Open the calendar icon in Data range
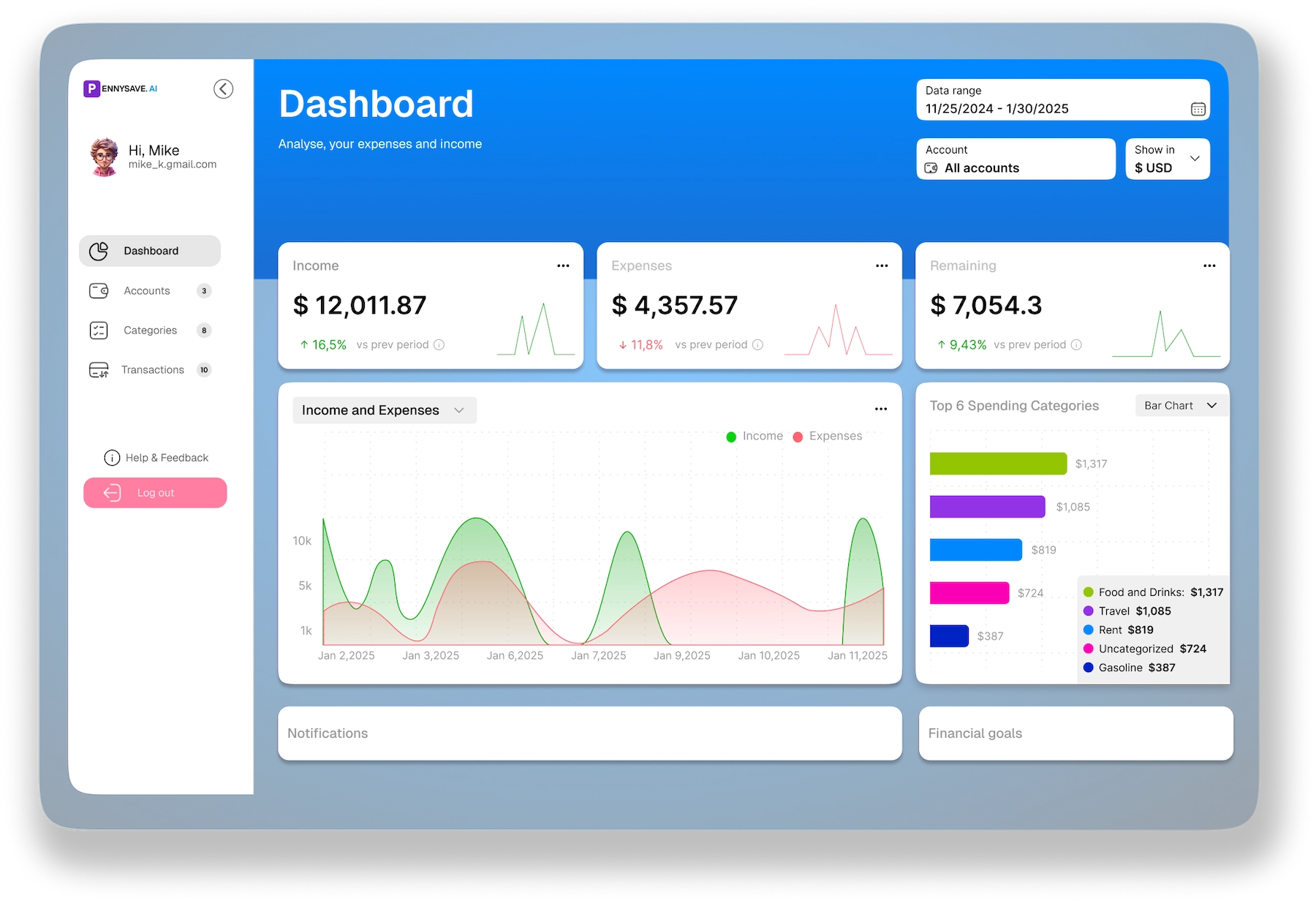The width and height of the screenshot is (1316, 903). point(1198,109)
